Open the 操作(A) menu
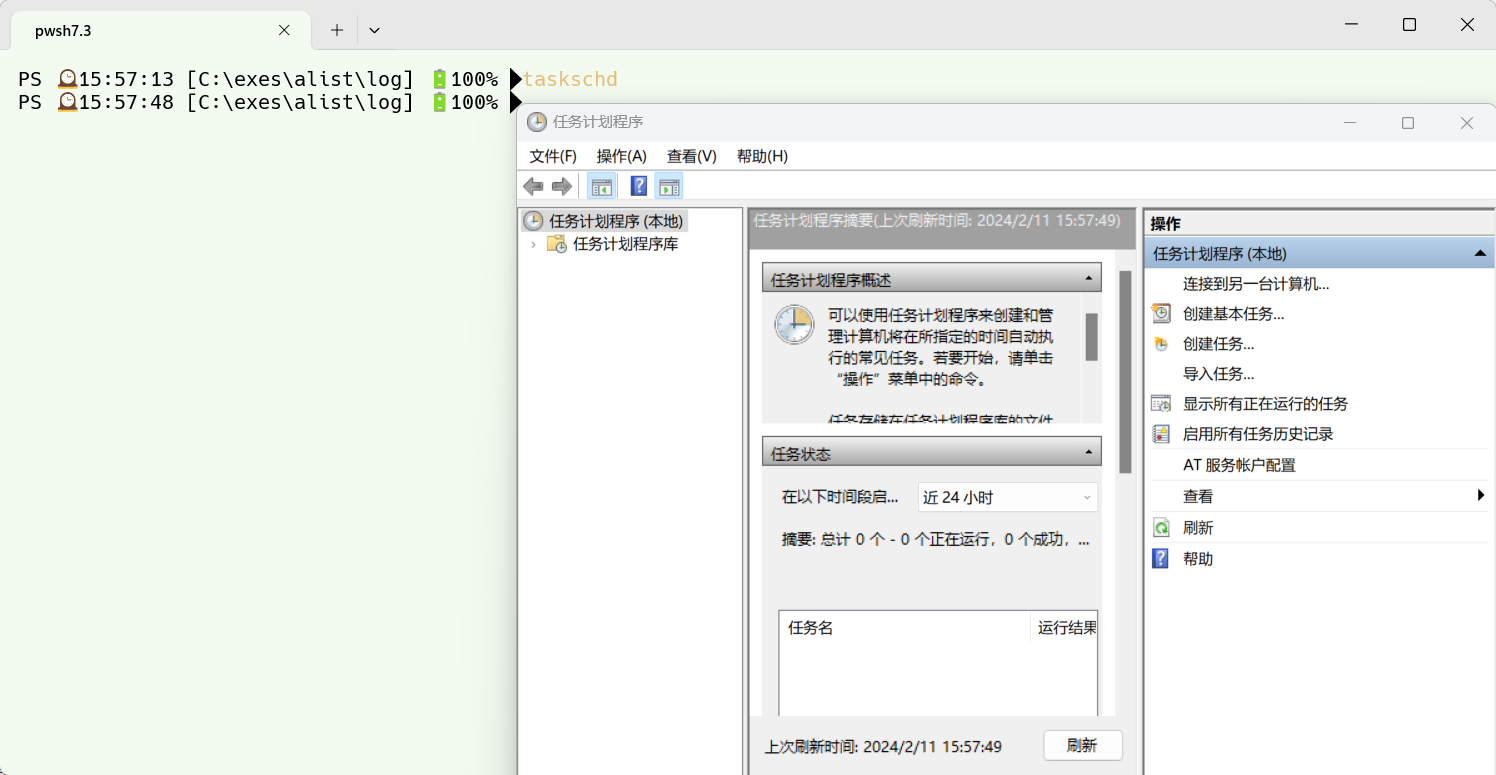Image resolution: width=1496 pixels, height=775 pixels. click(622, 156)
